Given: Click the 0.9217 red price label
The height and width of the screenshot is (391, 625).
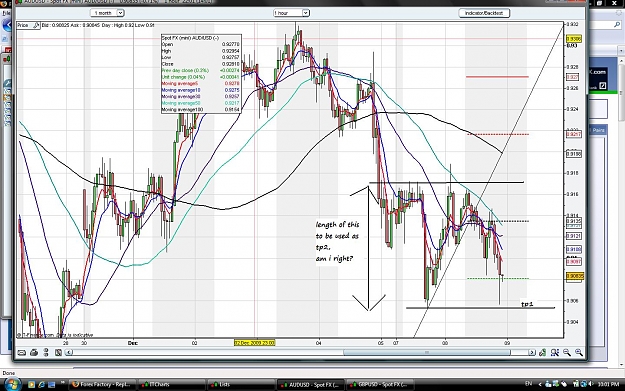Looking at the screenshot, I should pyautogui.click(x=574, y=134).
